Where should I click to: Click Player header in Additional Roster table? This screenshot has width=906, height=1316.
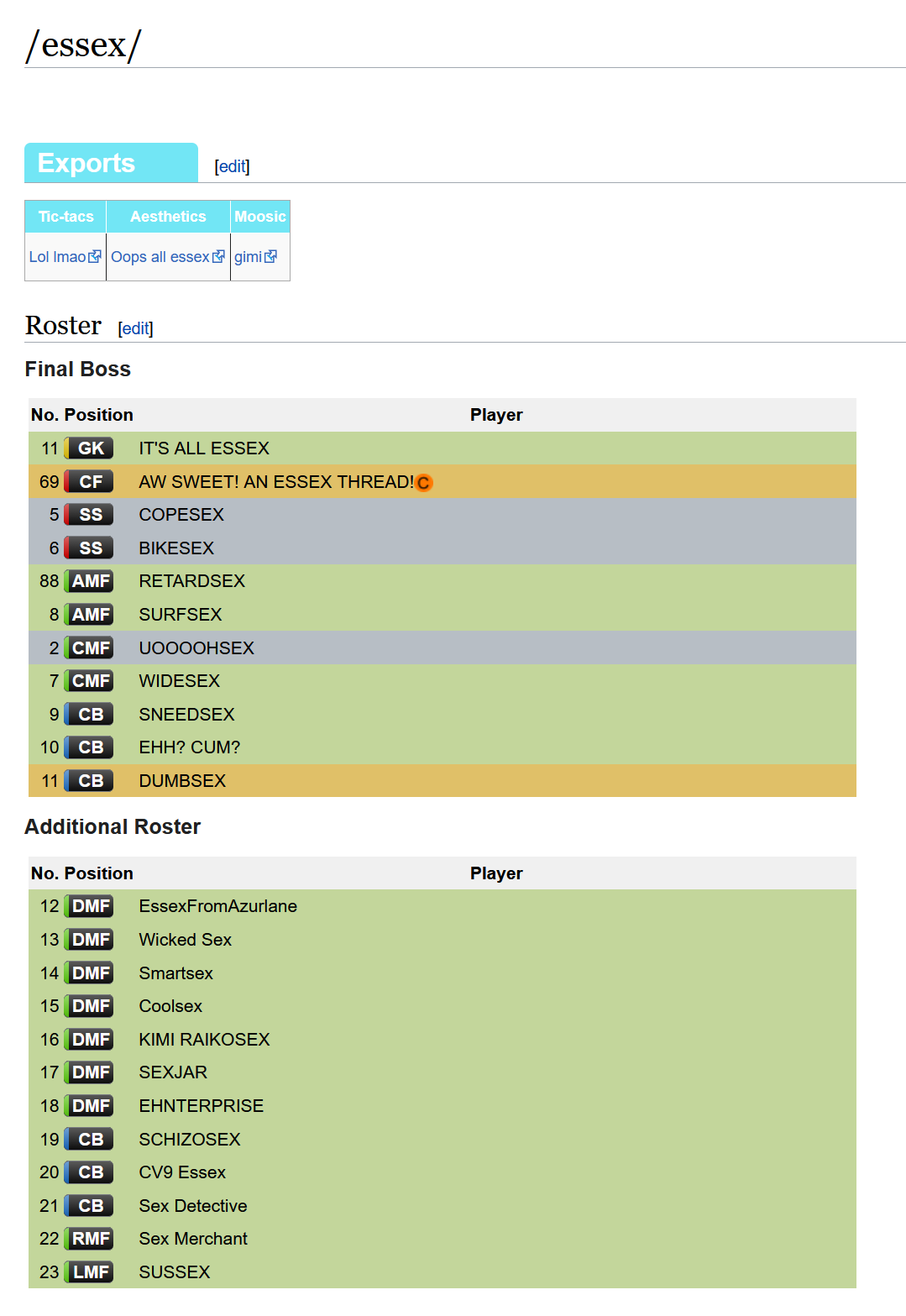[496, 873]
